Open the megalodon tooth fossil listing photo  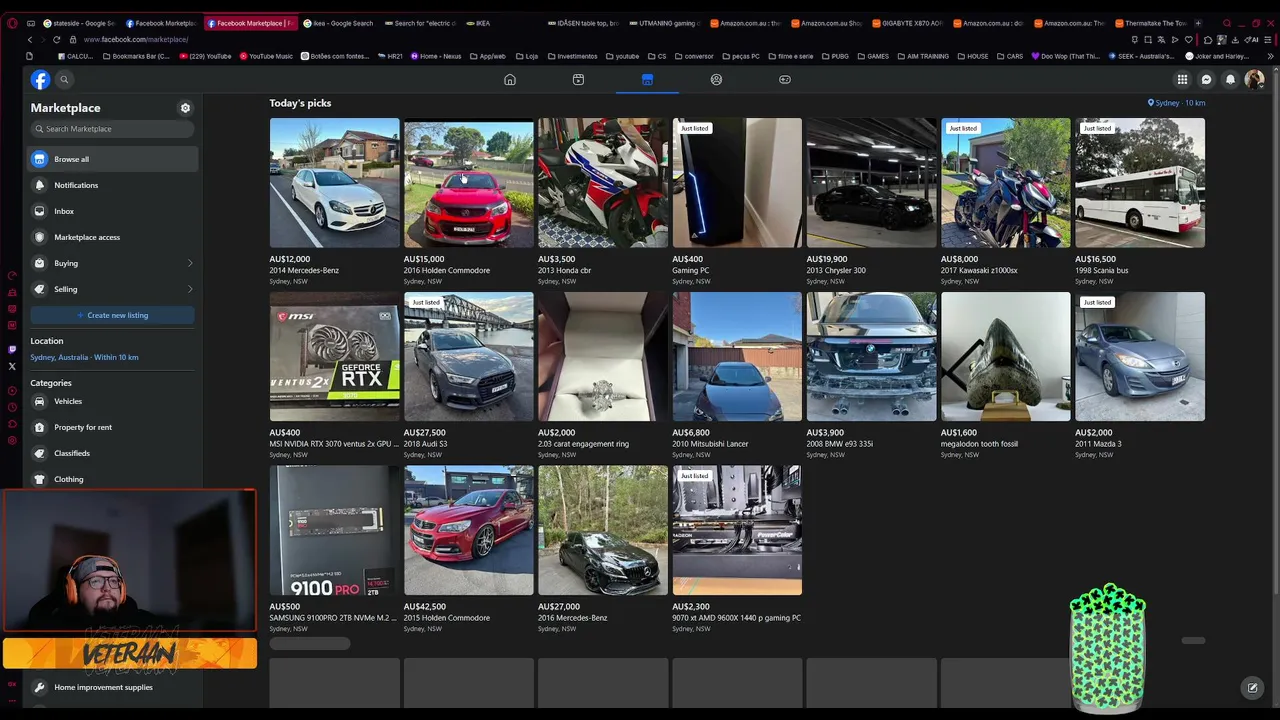[1006, 357]
